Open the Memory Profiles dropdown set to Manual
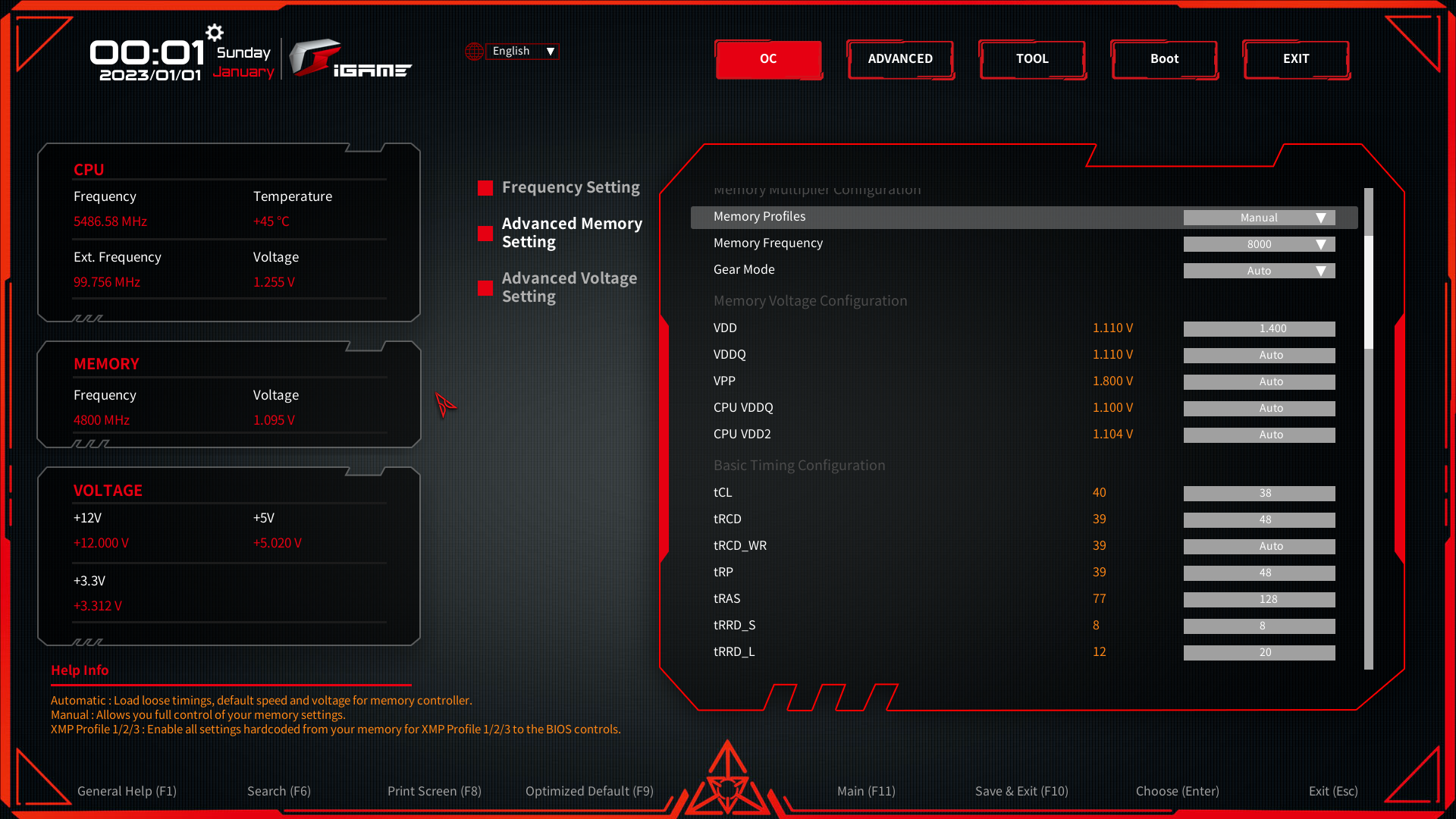The image size is (1456, 819). 1258,218
